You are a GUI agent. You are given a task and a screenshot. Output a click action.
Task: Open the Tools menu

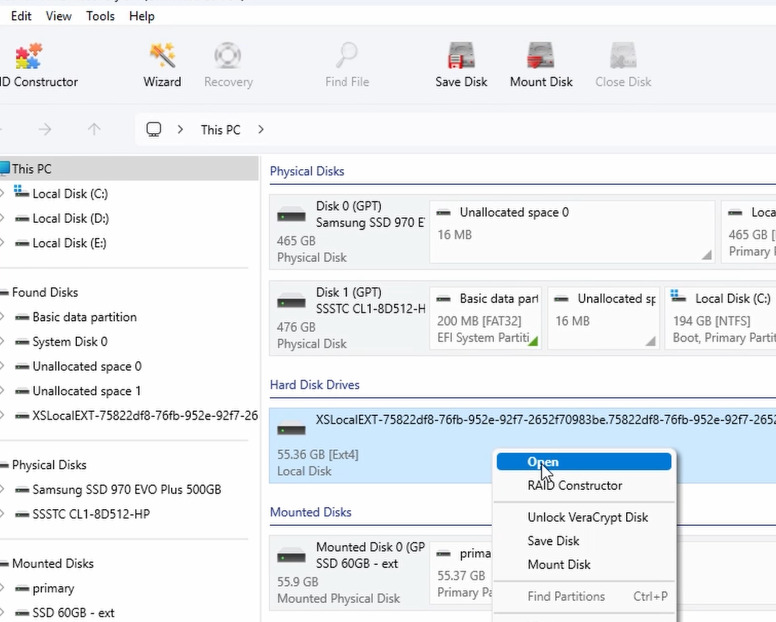(x=100, y=16)
